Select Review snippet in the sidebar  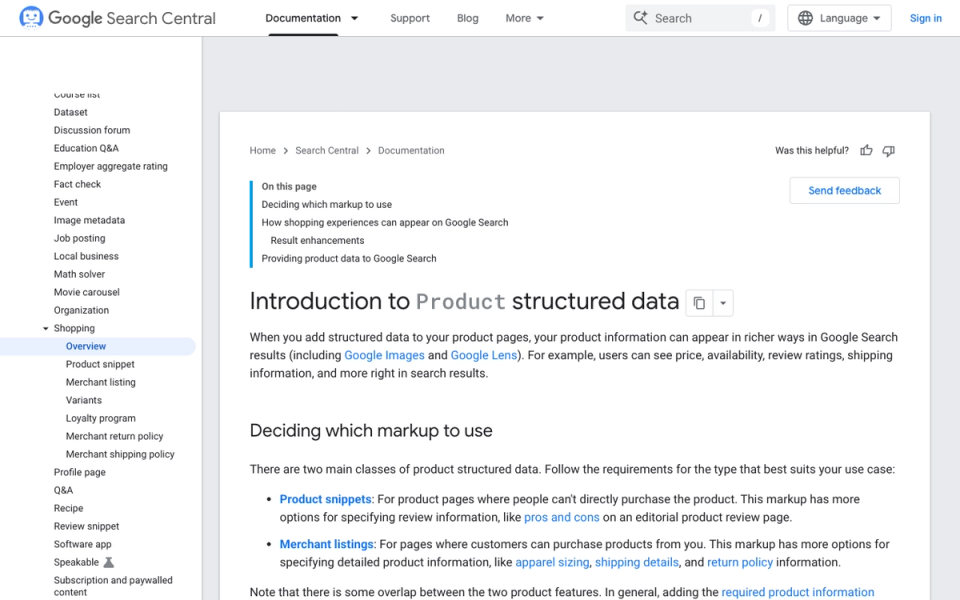pyautogui.click(x=86, y=527)
